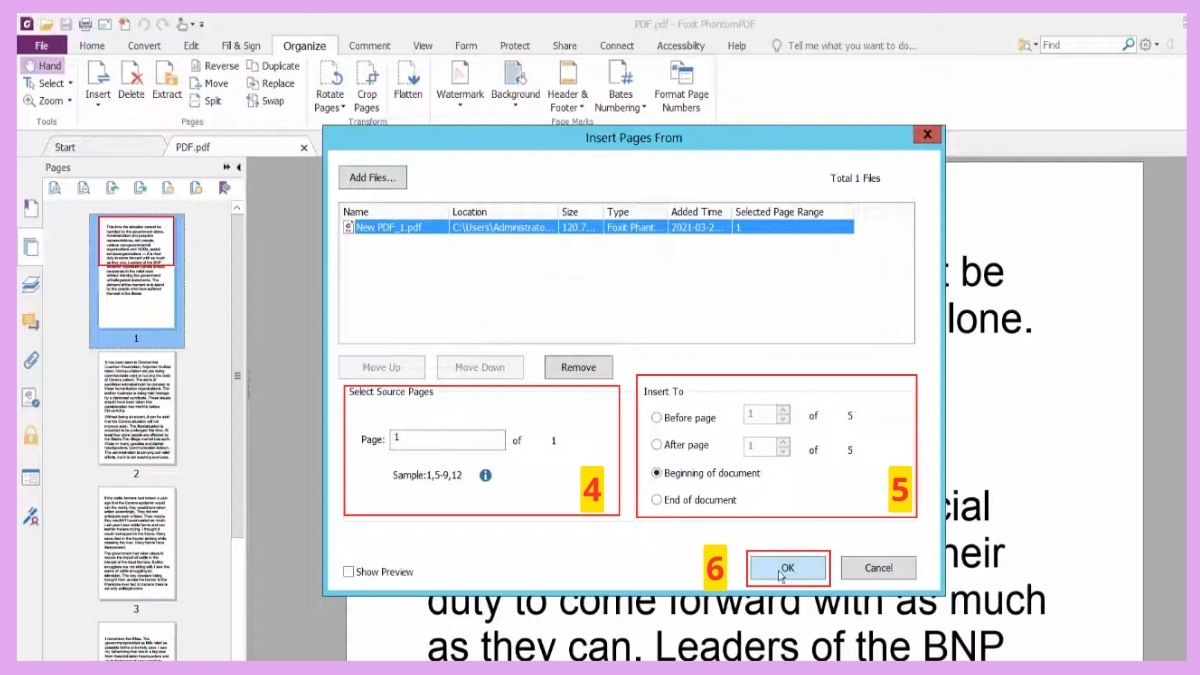Select the page 2 thumbnail

coord(137,408)
